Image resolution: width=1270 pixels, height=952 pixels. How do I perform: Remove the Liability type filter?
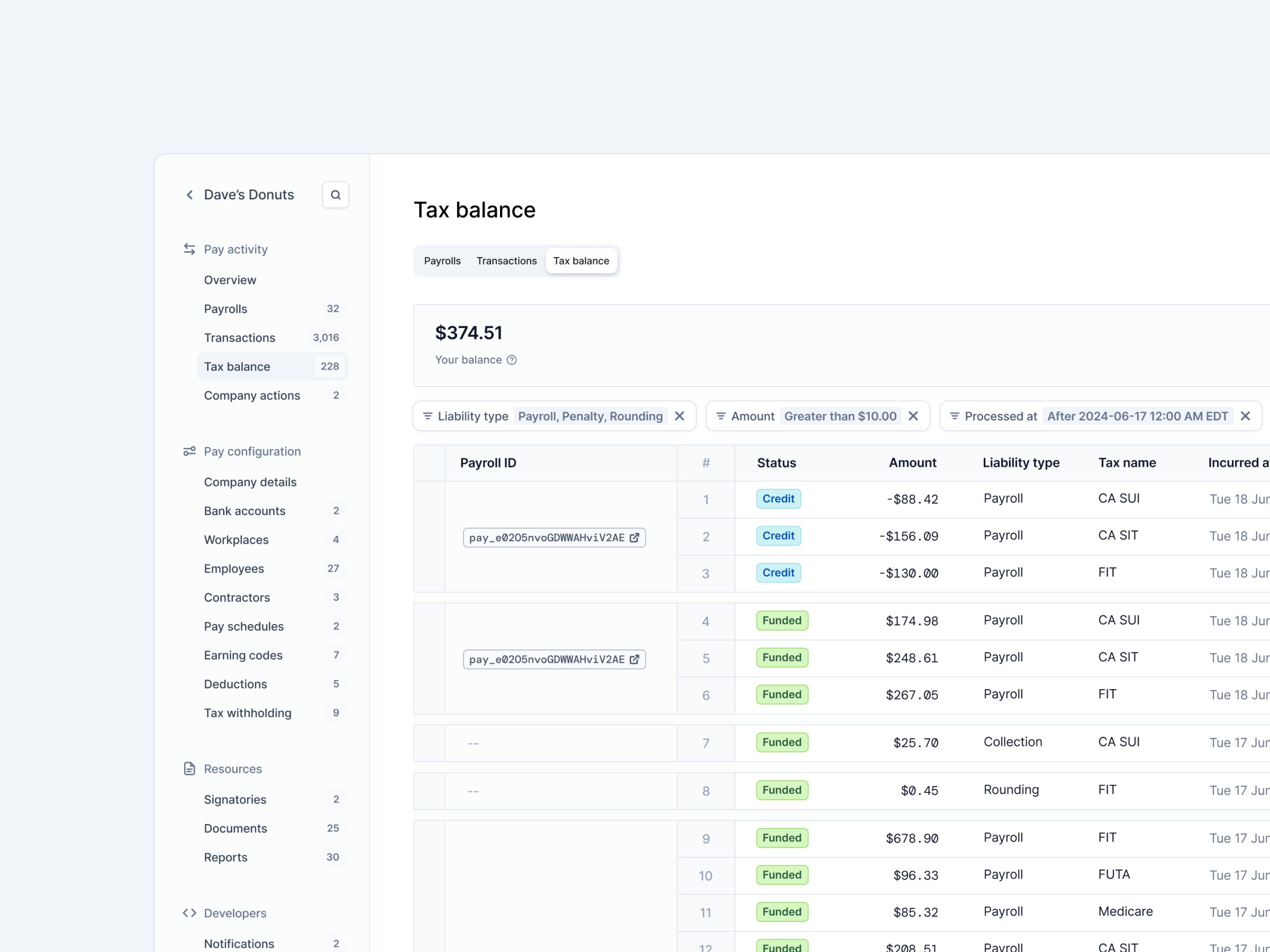tap(679, 416)
